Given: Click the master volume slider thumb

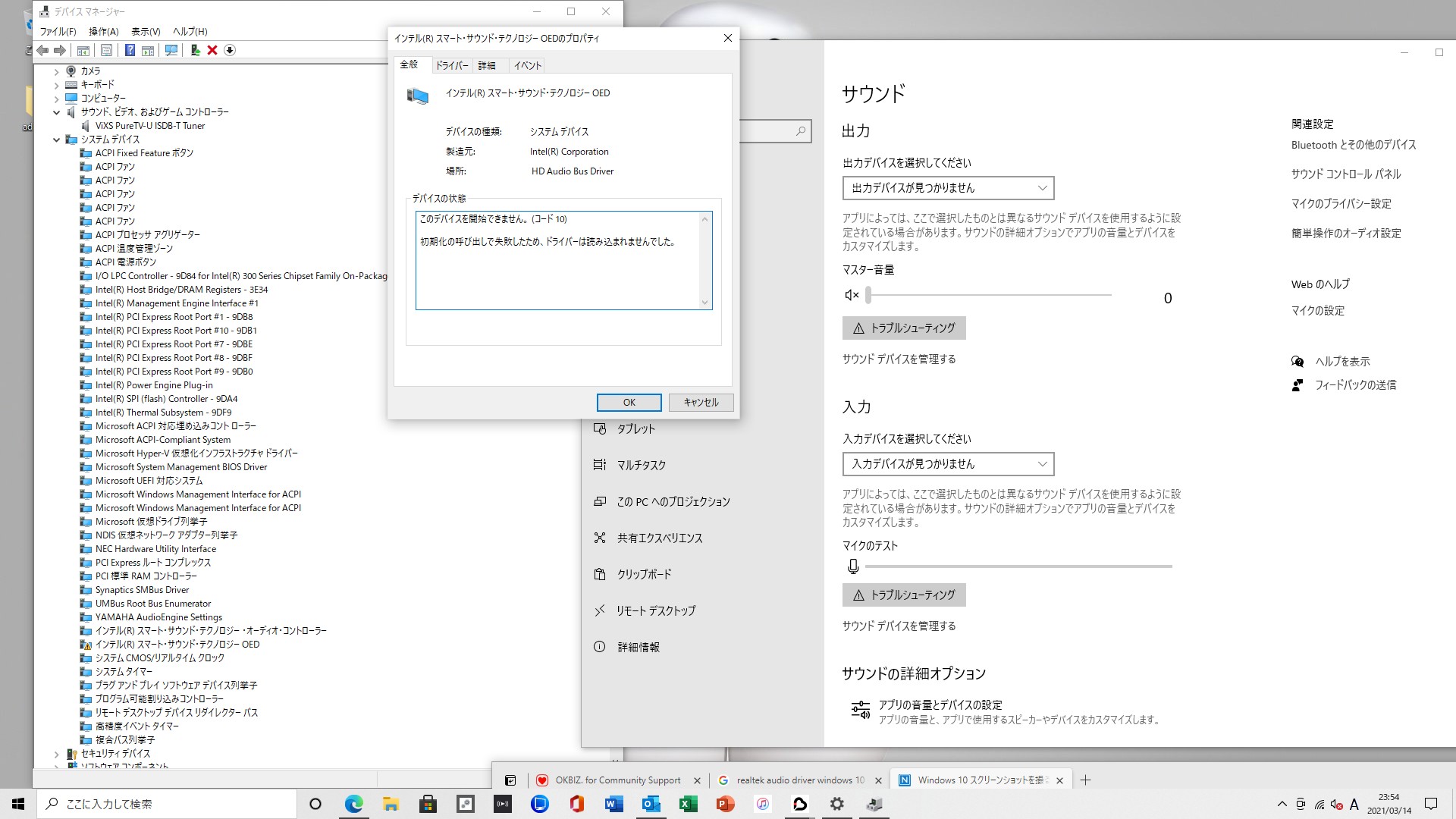Looking at the screenshot, I should click(x=869, y=295).
